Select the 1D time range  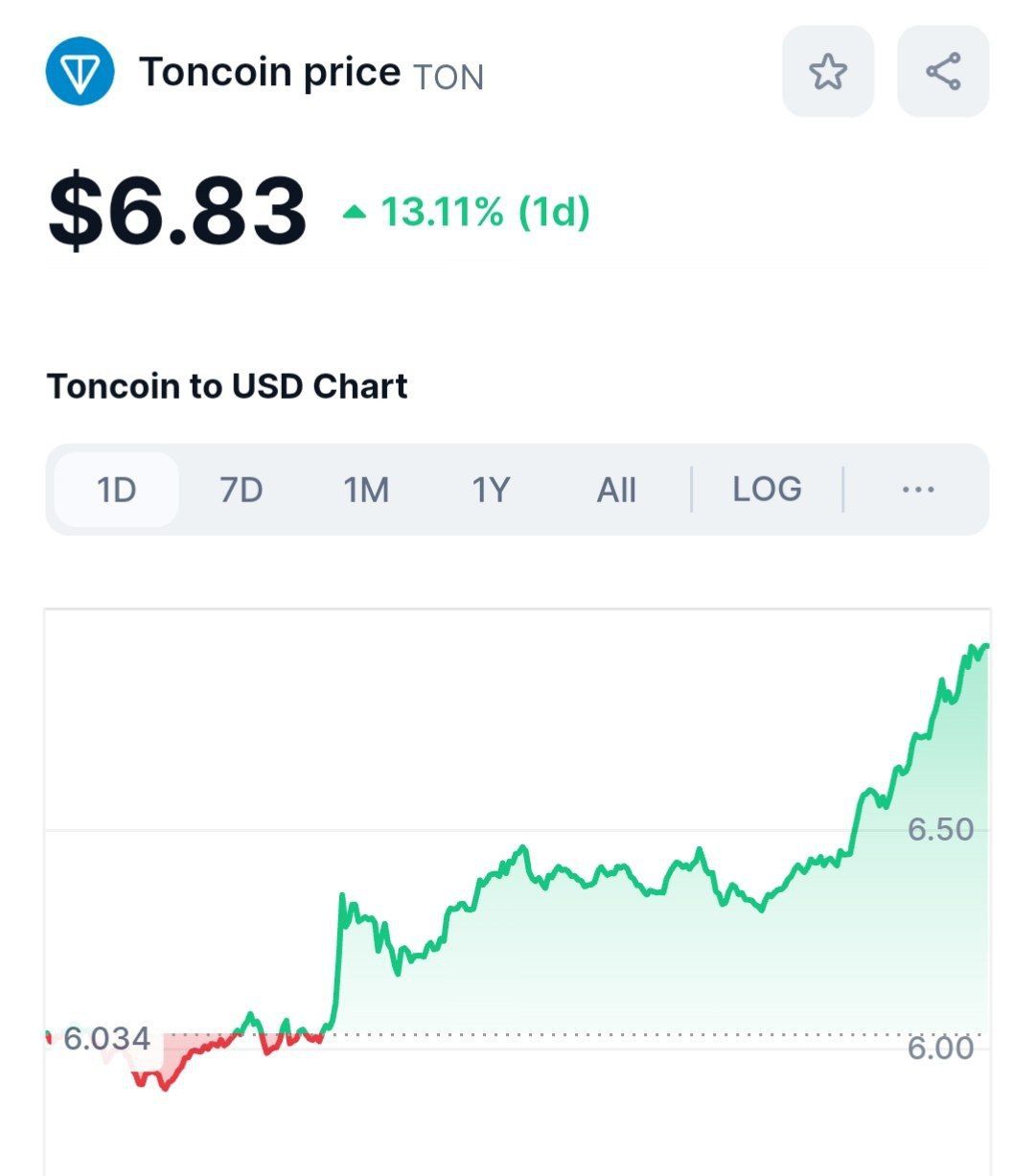tap(117, 490)
